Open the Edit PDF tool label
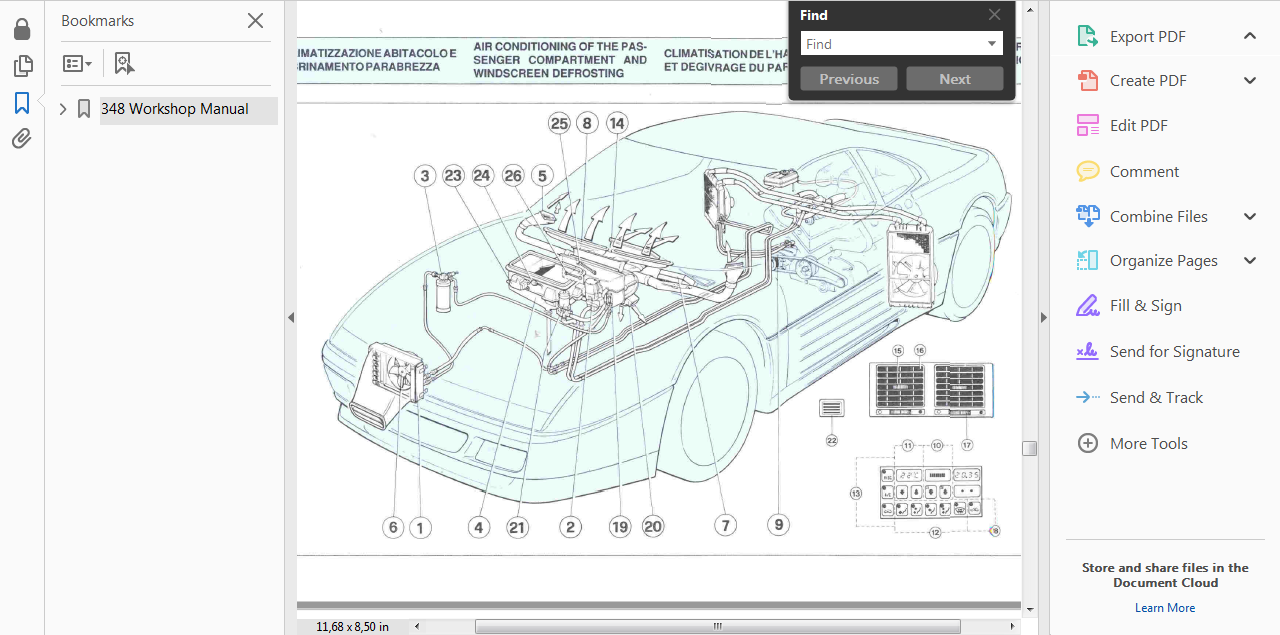Viewport: 1280px width, 635px height. click(1139, 126)
